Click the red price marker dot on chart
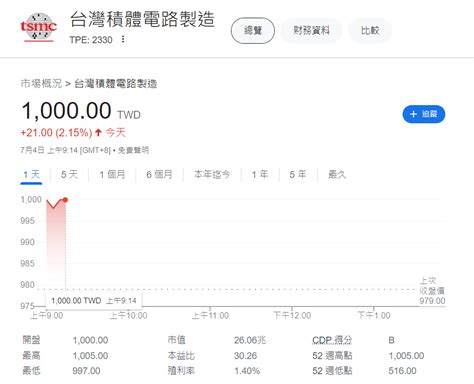The image size is (474, 384). coord(65,200)
